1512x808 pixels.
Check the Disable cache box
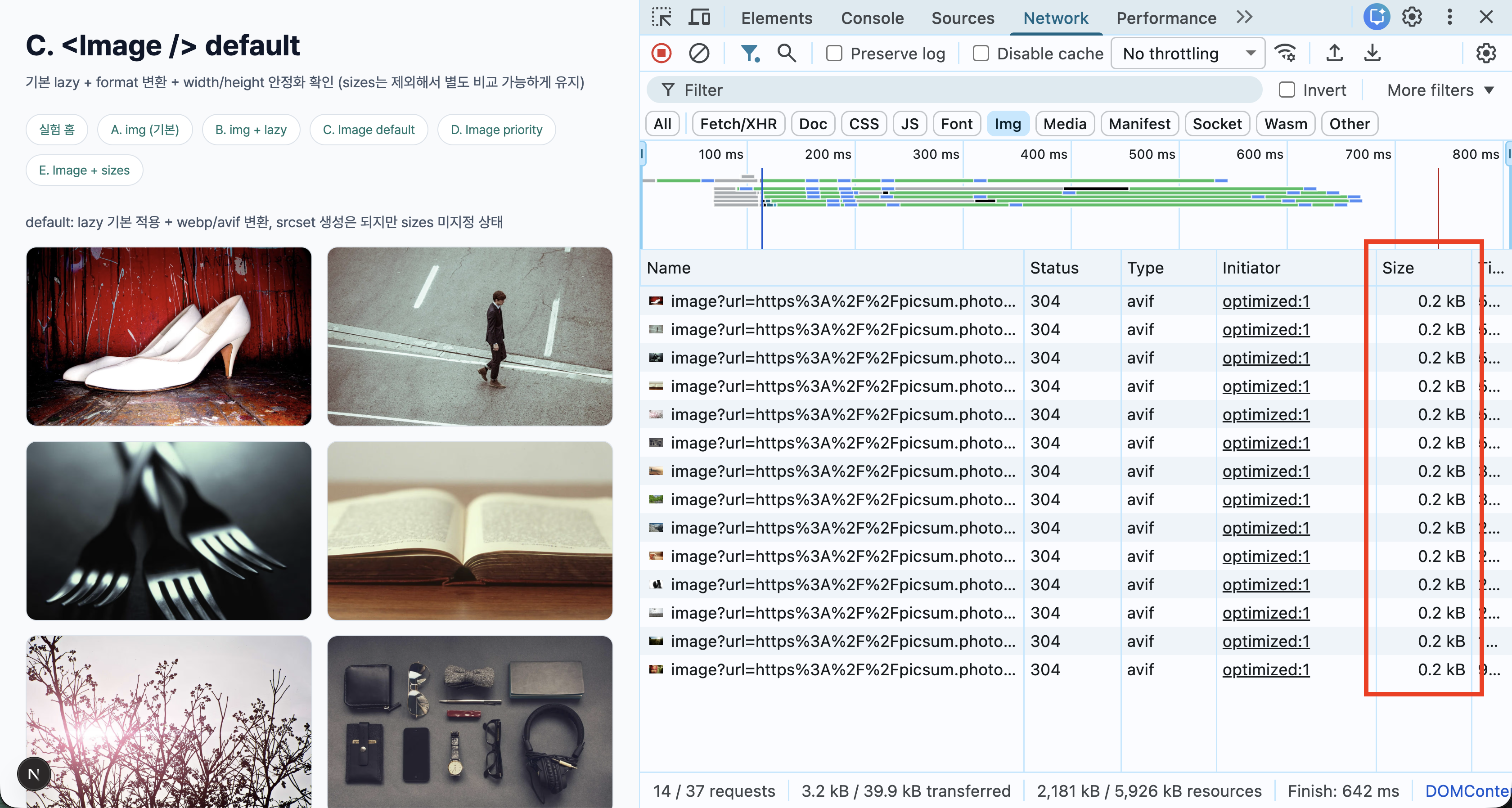click(x=981, y=54)
